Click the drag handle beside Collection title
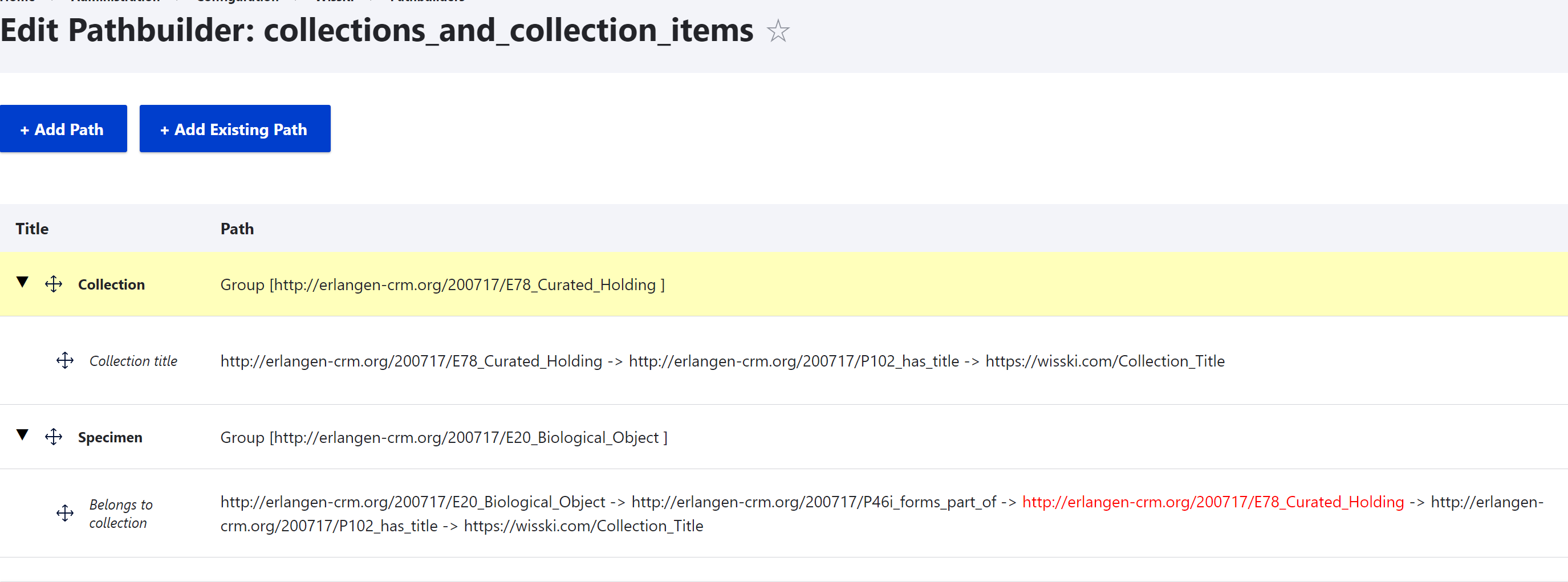Viewport: 1568px width, 582px height. pos(65,360)
